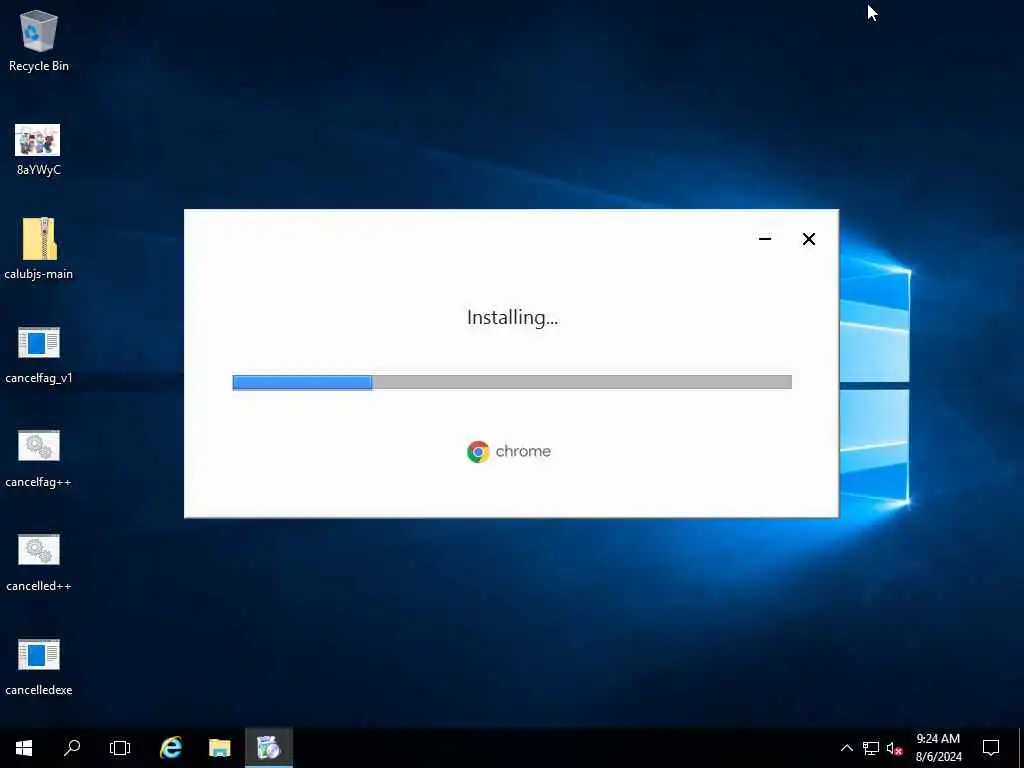Launch Internet Explorer from taskbar

click(171, 748)
